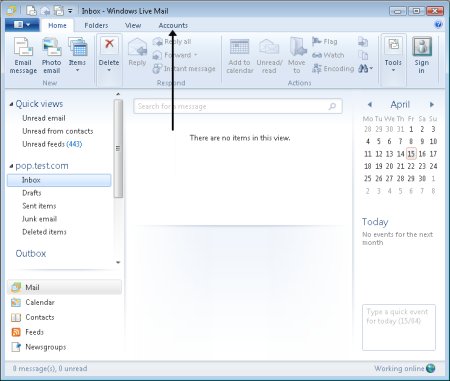Click the Quick Access Toolbar third icon
450x381 pixels.
point(59,11)
